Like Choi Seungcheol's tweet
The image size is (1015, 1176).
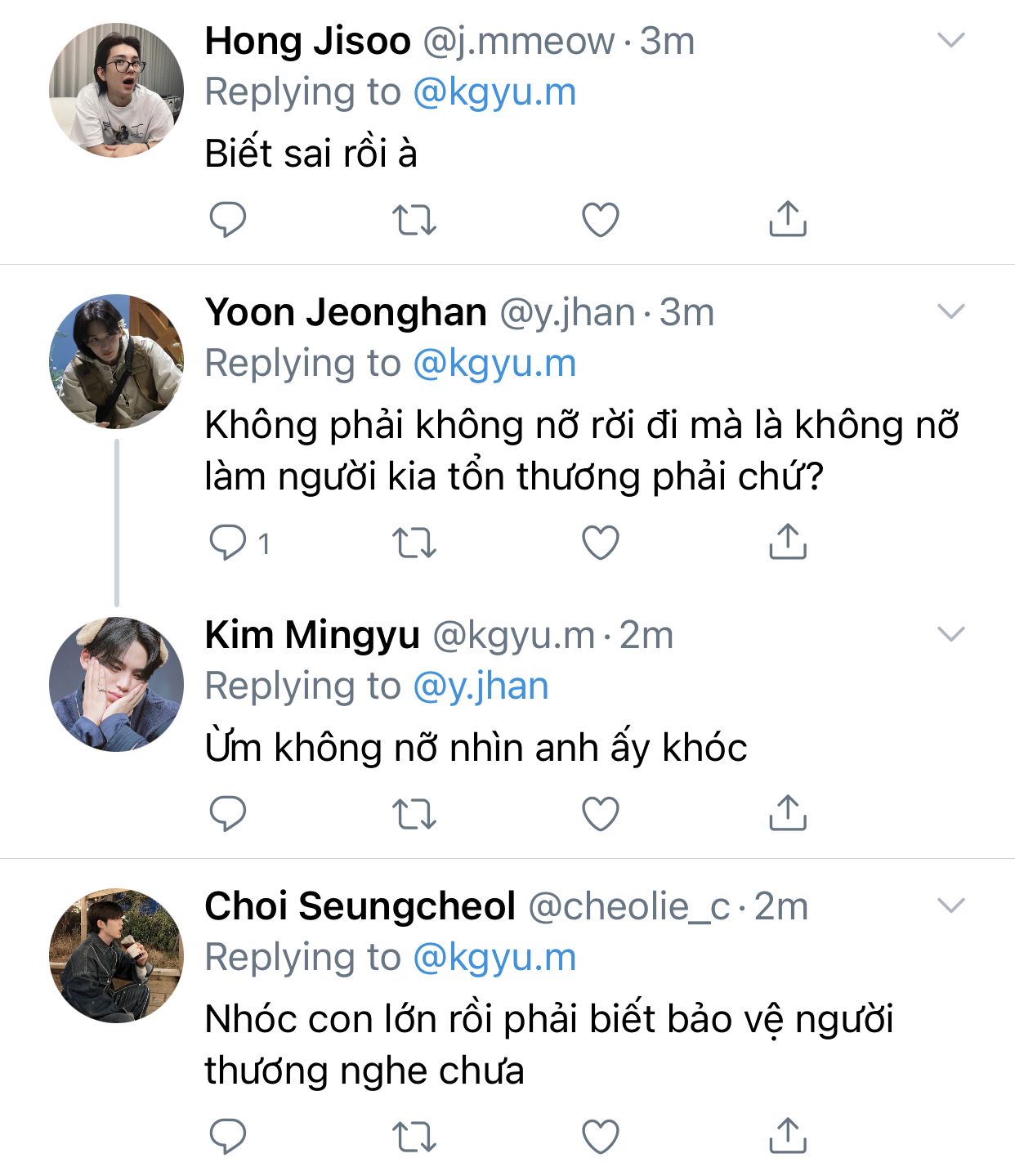pyautogui.click(x=600, y=1136)
